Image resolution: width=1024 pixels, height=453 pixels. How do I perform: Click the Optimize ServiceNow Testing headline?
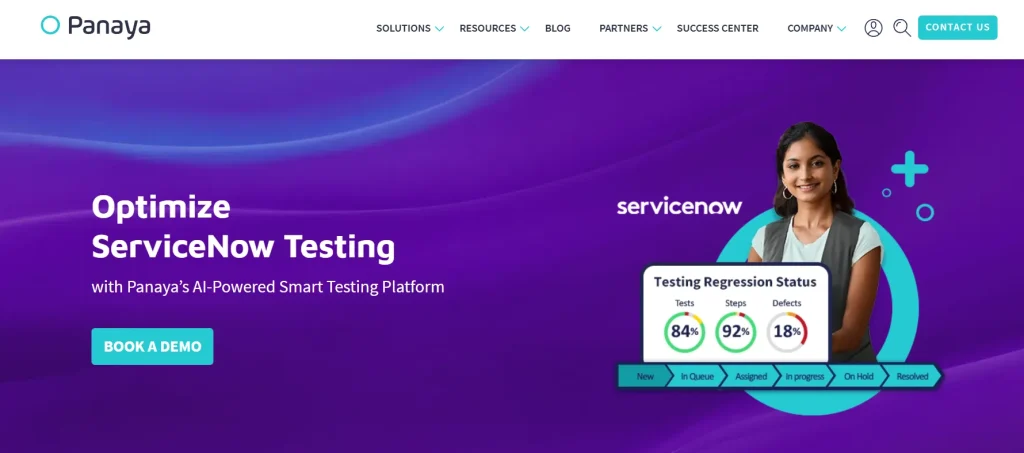[243, 228]
